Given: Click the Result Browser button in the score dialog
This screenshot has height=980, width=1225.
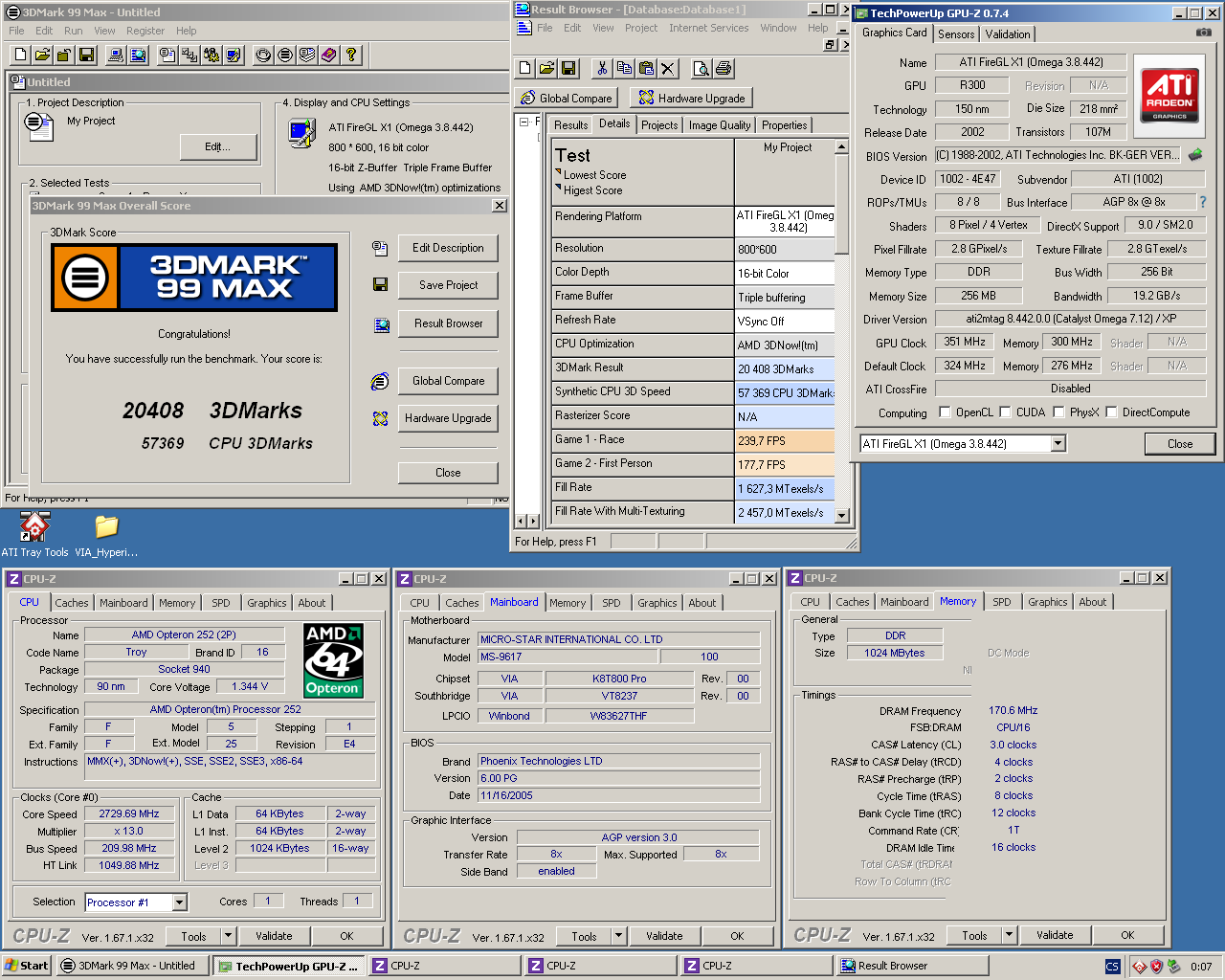Looking at the screenshot, I should pyautogui.click(x=448, y=323).
